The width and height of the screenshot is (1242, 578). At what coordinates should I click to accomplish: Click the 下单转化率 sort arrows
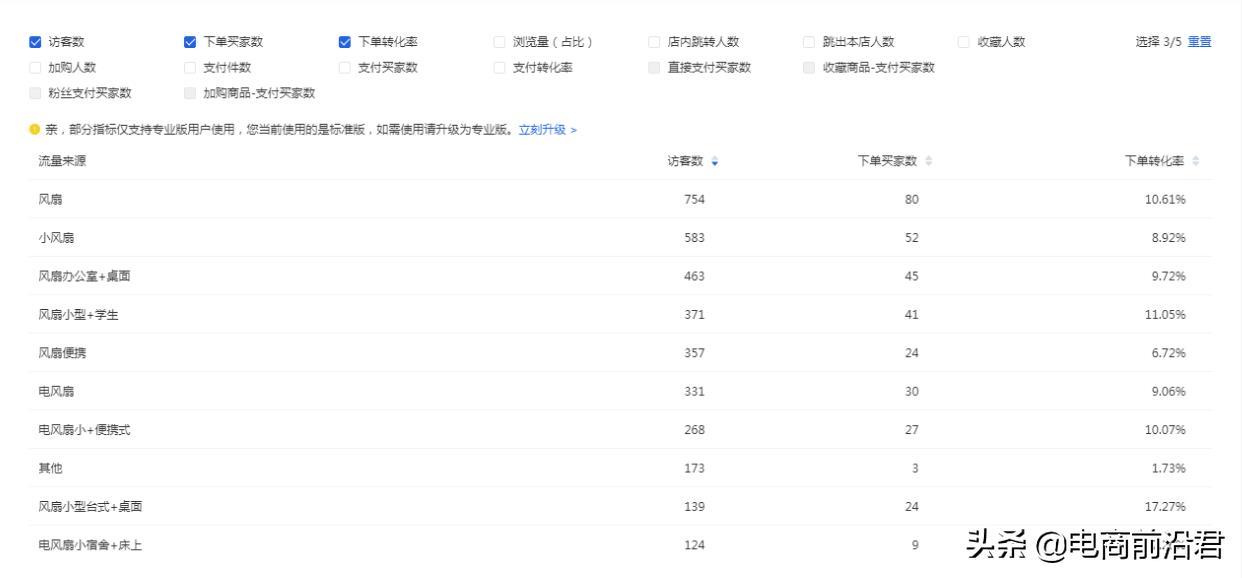pyautogui.click(x=1196, y=162)
